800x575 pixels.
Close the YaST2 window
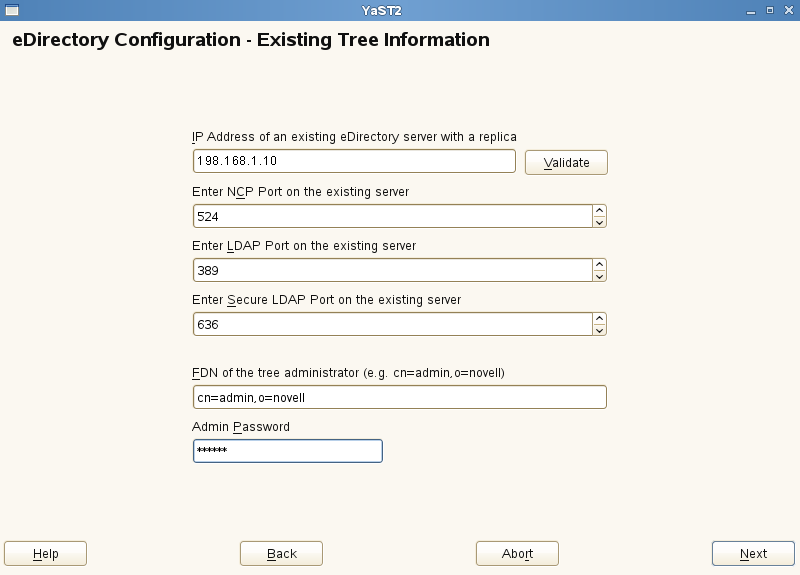(789, 10)
